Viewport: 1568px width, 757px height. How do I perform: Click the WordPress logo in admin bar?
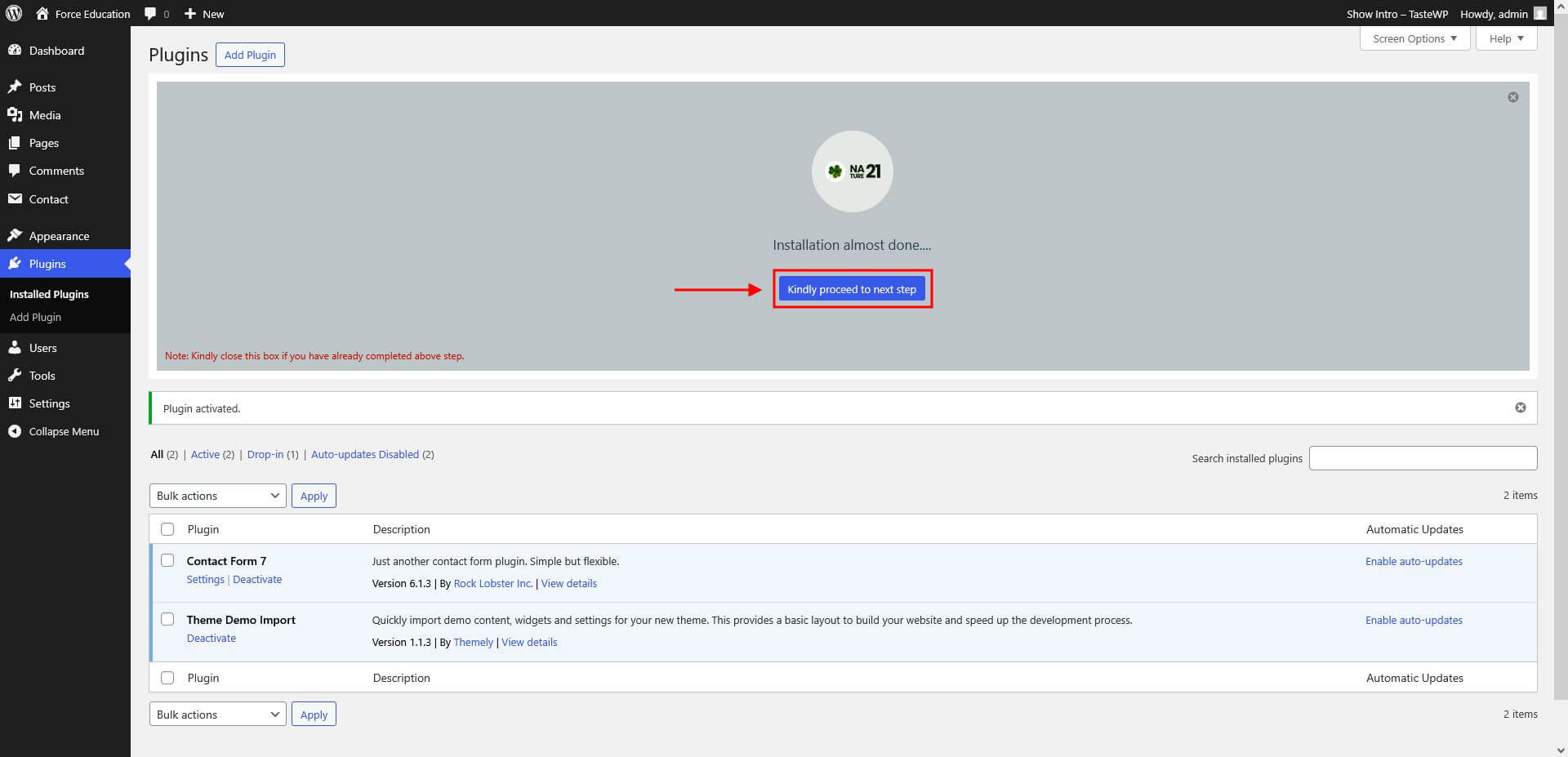point(14,13)
